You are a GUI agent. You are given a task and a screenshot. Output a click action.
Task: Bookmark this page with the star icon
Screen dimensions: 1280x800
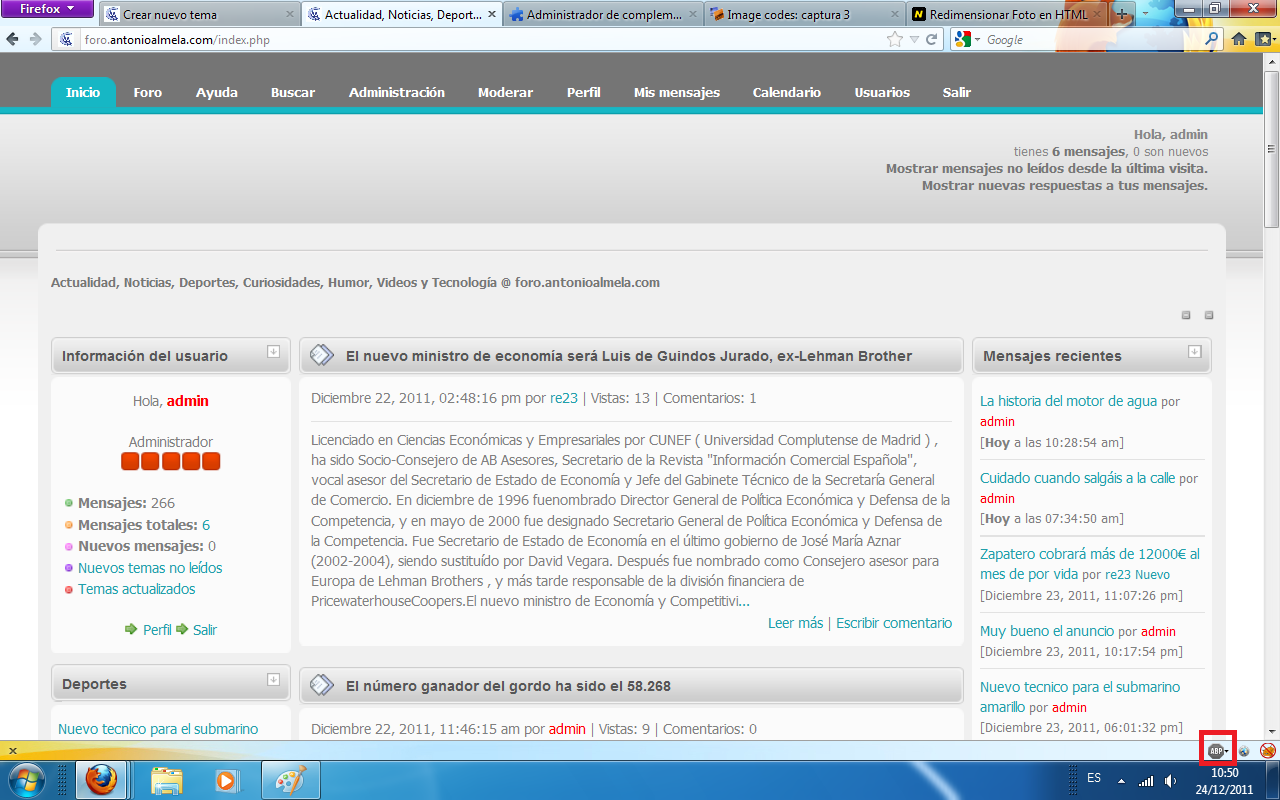(x=894, y=40)
